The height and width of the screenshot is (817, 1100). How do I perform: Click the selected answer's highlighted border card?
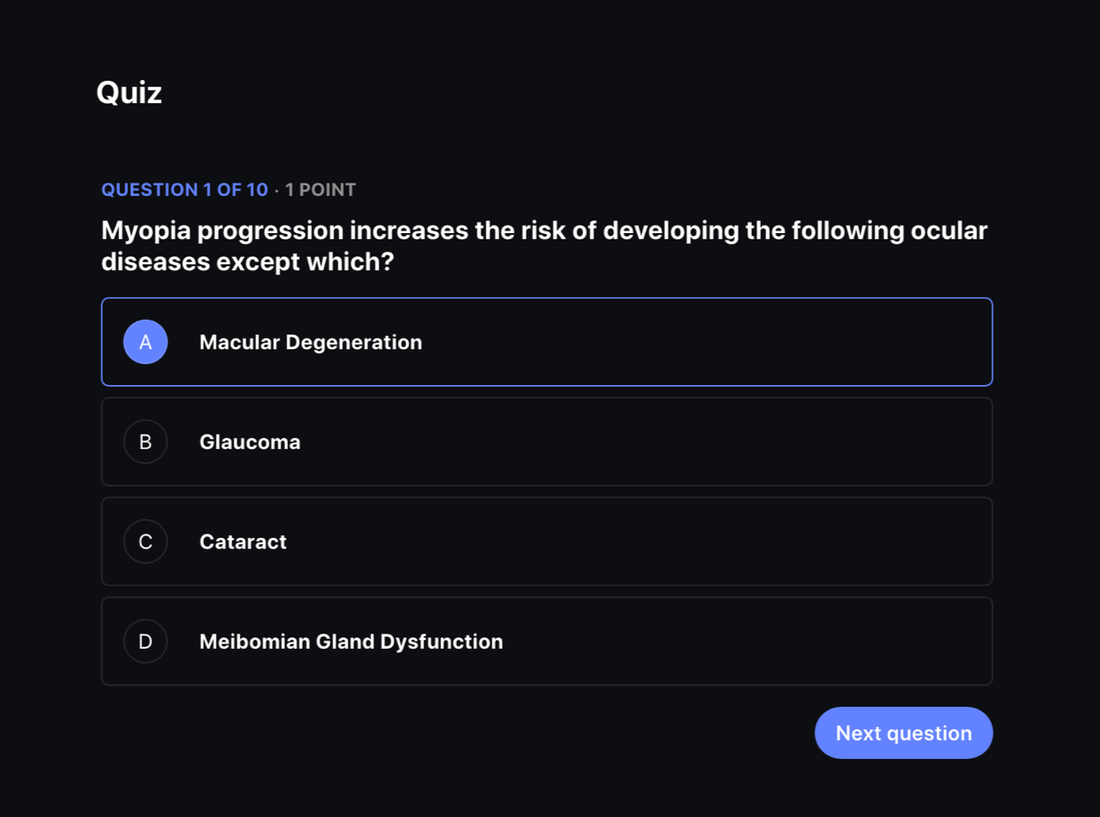click(x=547, y=341)
